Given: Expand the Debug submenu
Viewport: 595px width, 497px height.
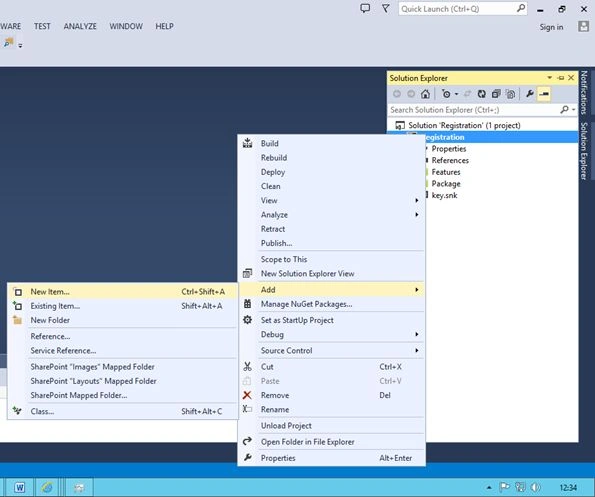Looking at the screenshot, I should 331,334.
